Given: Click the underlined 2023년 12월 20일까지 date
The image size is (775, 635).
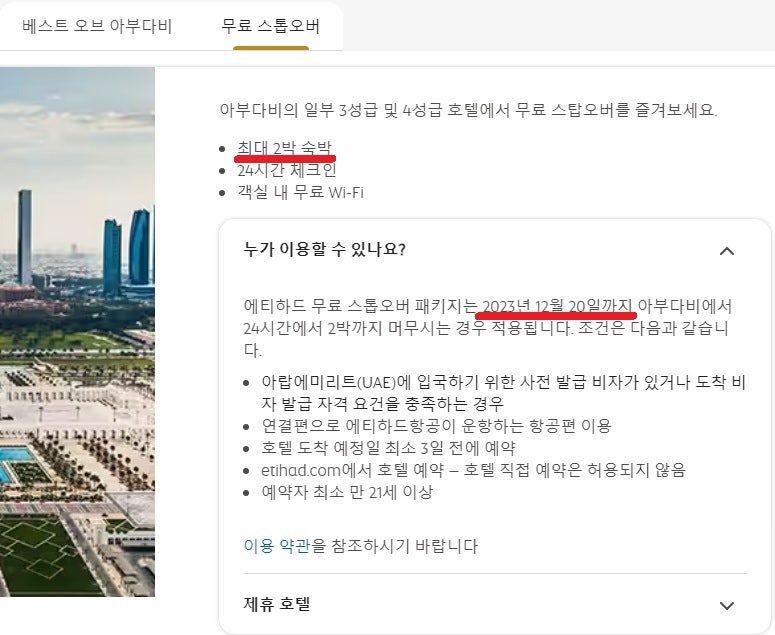Looking at the screenshot, I should [557, 306].
